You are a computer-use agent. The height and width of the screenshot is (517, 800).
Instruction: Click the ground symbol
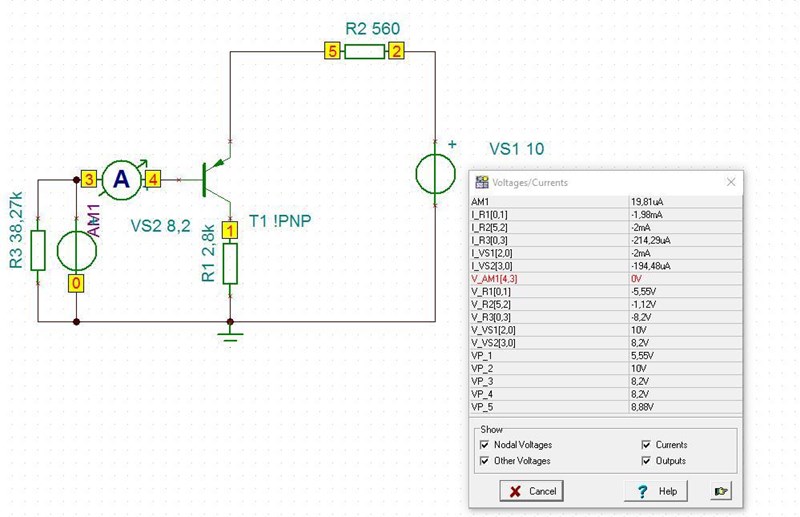231,333
